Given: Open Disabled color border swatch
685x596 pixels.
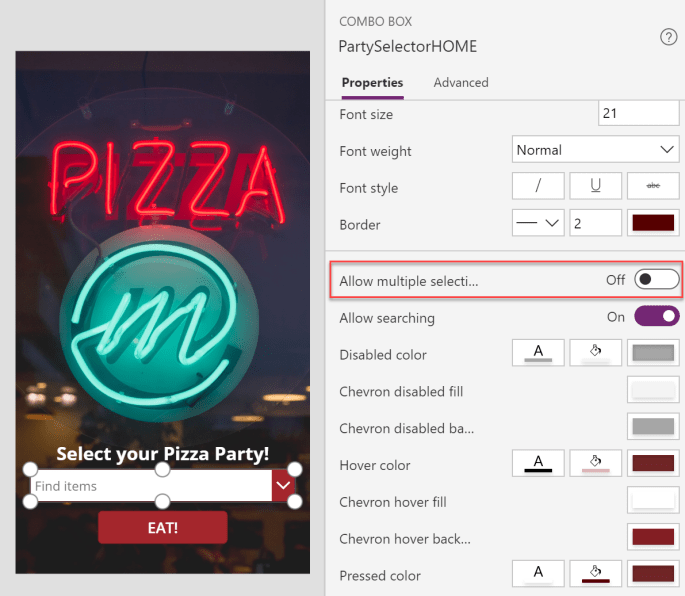Looking at the screenshot, I should click(653, 353).
